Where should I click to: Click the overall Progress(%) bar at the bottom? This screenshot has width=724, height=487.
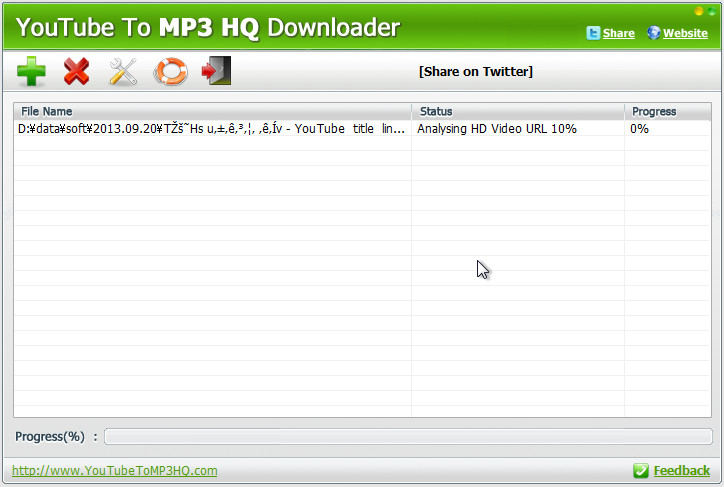coord(408,436)
